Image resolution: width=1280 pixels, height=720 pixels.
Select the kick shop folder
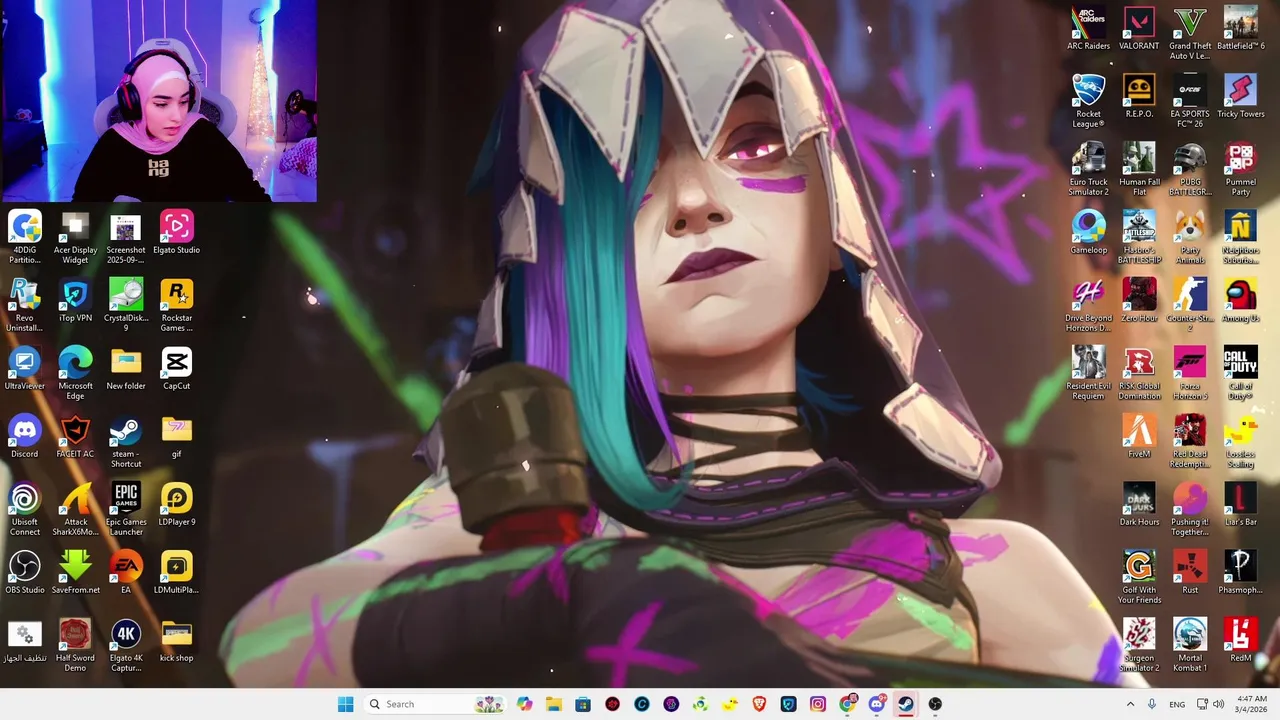tap(176, 641)
